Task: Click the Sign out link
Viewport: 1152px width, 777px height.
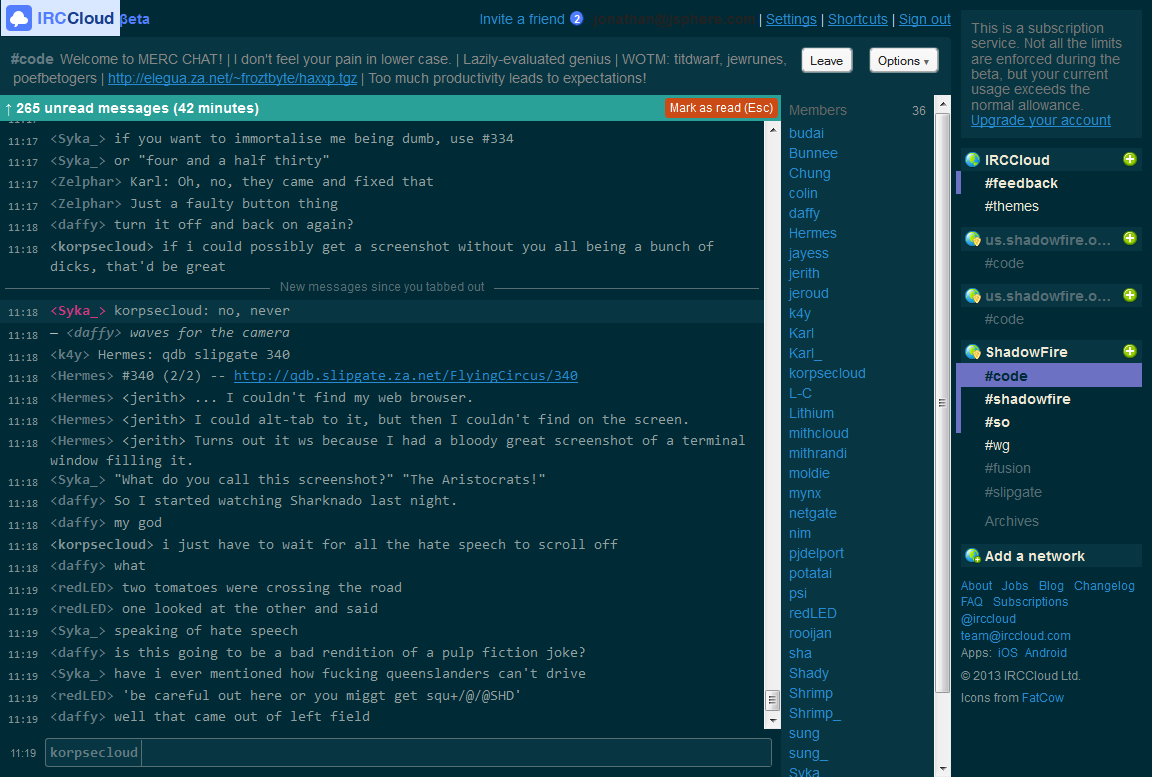Action: [x=923, y=19]
